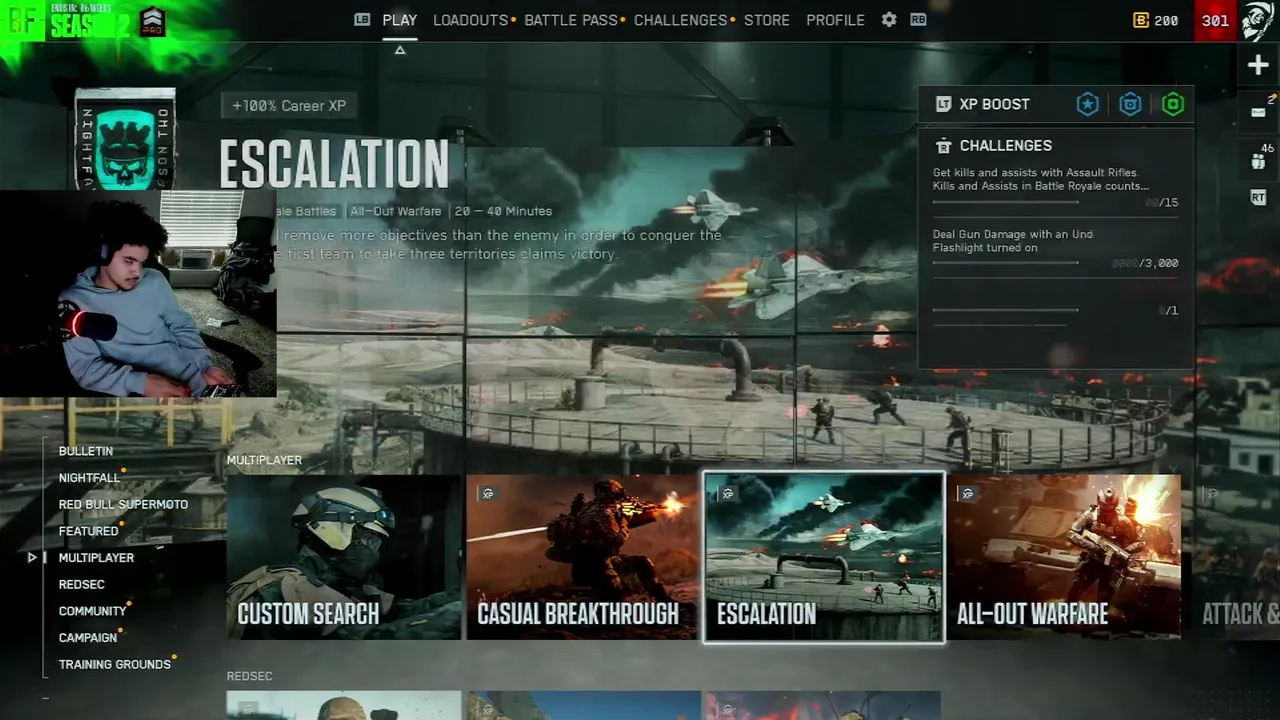Open the Nightfall skull badge emblem
This screenshot has width=1280, height=720.
click(x=126, y=140)
